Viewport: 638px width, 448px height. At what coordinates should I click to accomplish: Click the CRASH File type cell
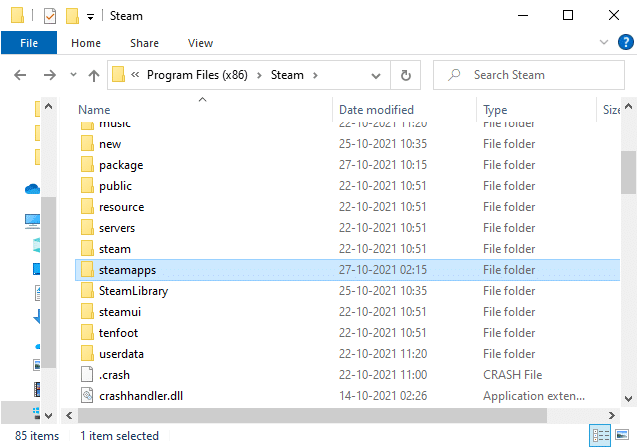[x=513, y=375]
